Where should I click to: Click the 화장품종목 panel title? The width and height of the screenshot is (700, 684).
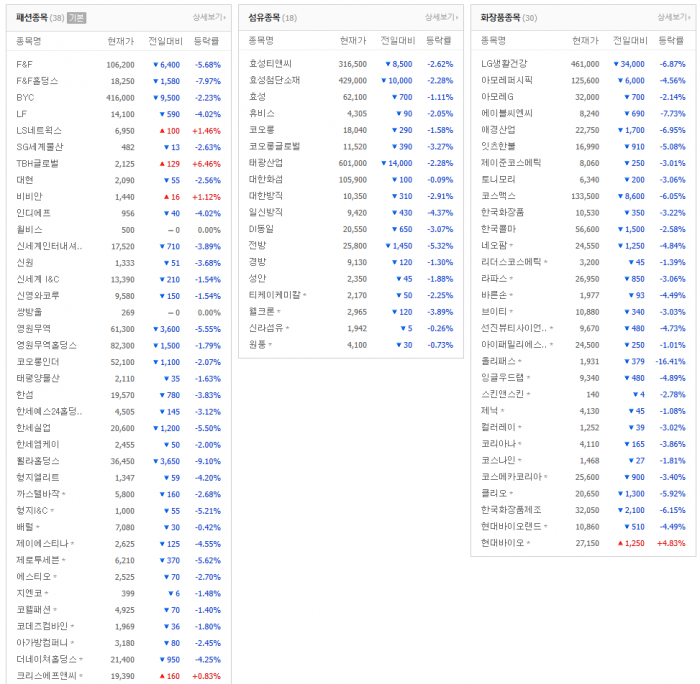500,18
